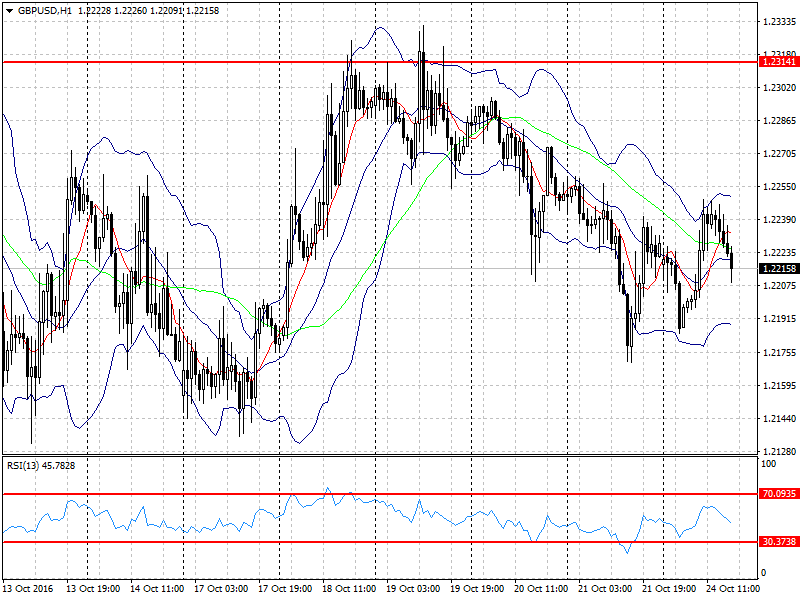The width and height of the screenshot is (800, 600).
Task: Click the 1.21915 price scale value
Action: tap(779, 319)
